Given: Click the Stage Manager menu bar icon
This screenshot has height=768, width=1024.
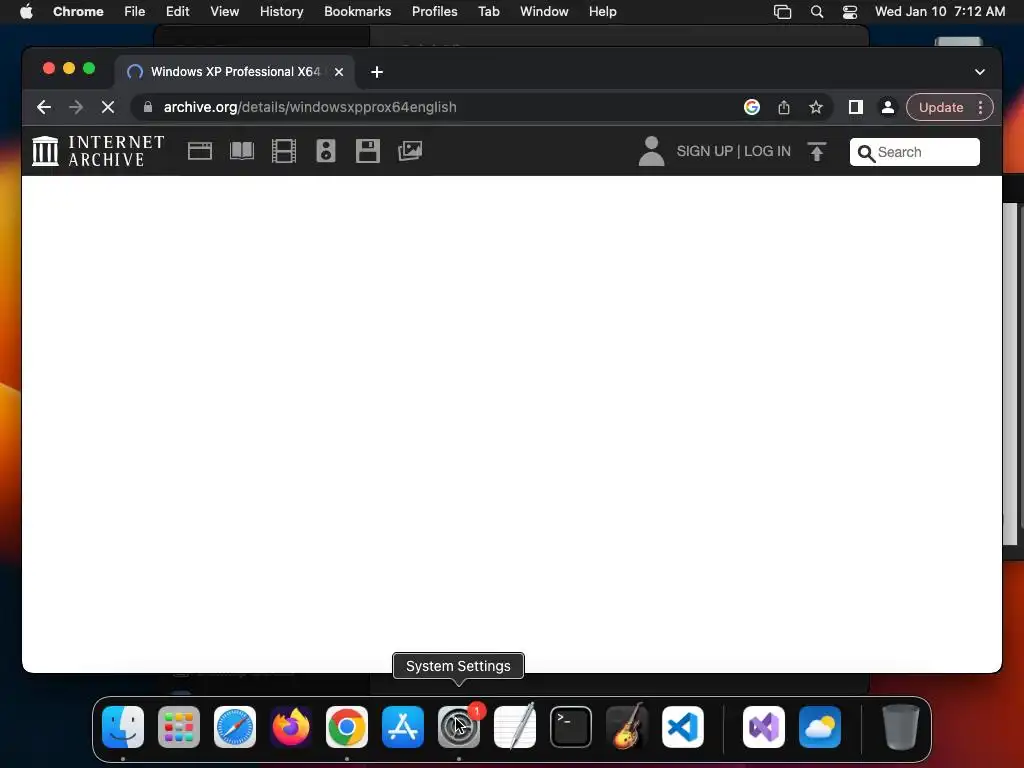Looking at the screenshot, I should click(782, 12).
